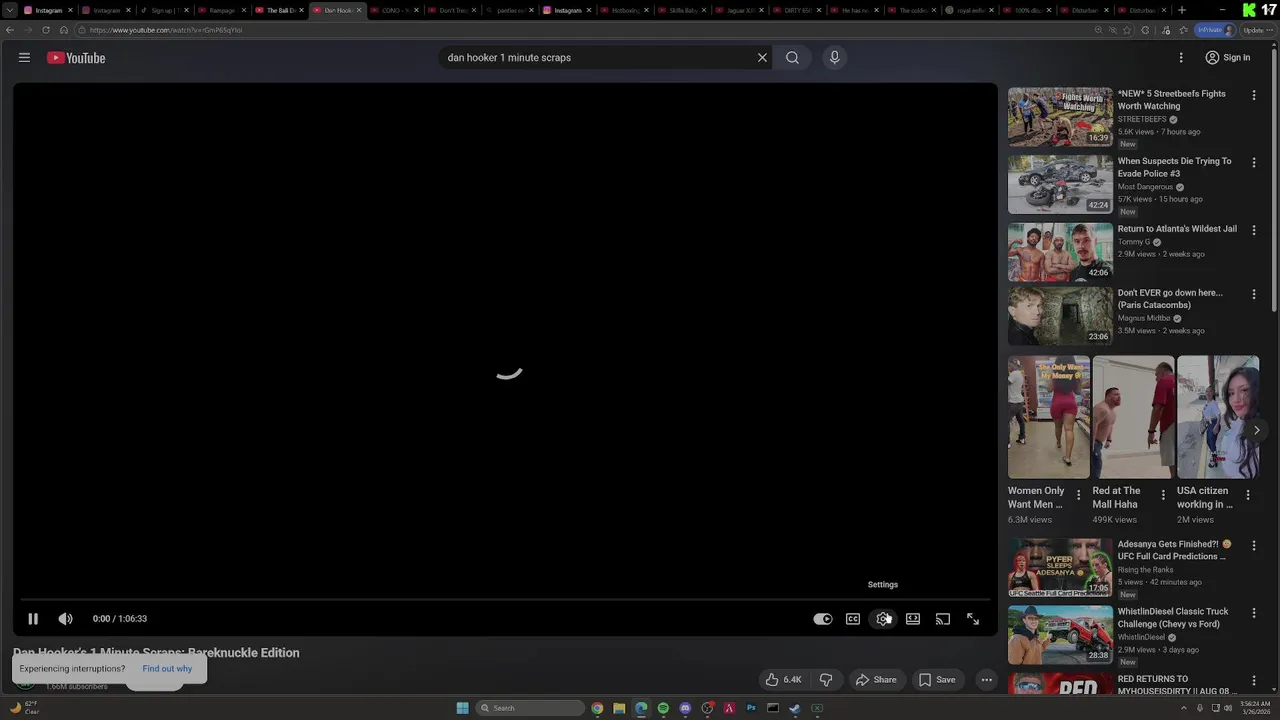Switch to the first Instagram tab
The image size is (1280, 720).
point(47,10)
